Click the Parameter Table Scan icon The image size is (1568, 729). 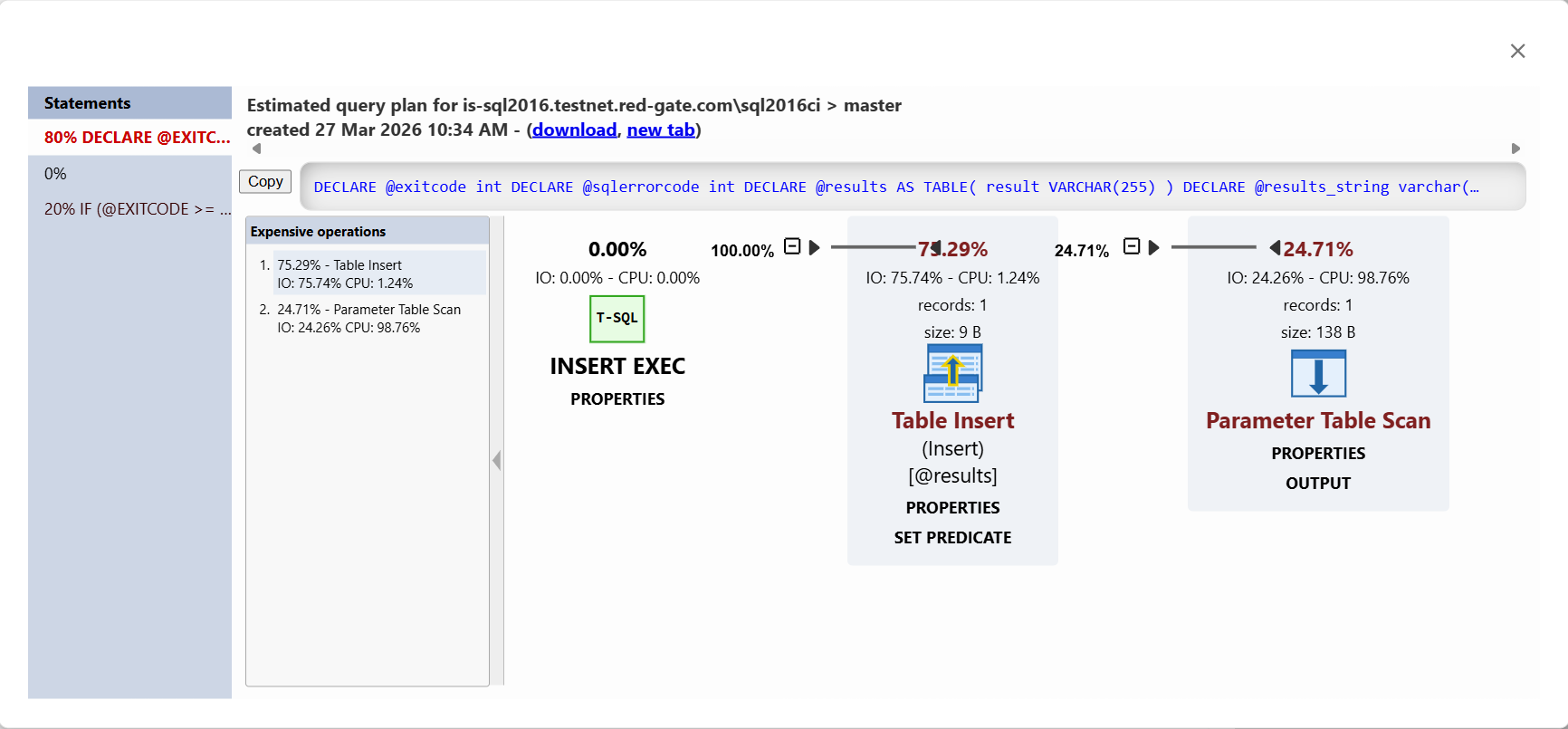[x=1317, y=373]
